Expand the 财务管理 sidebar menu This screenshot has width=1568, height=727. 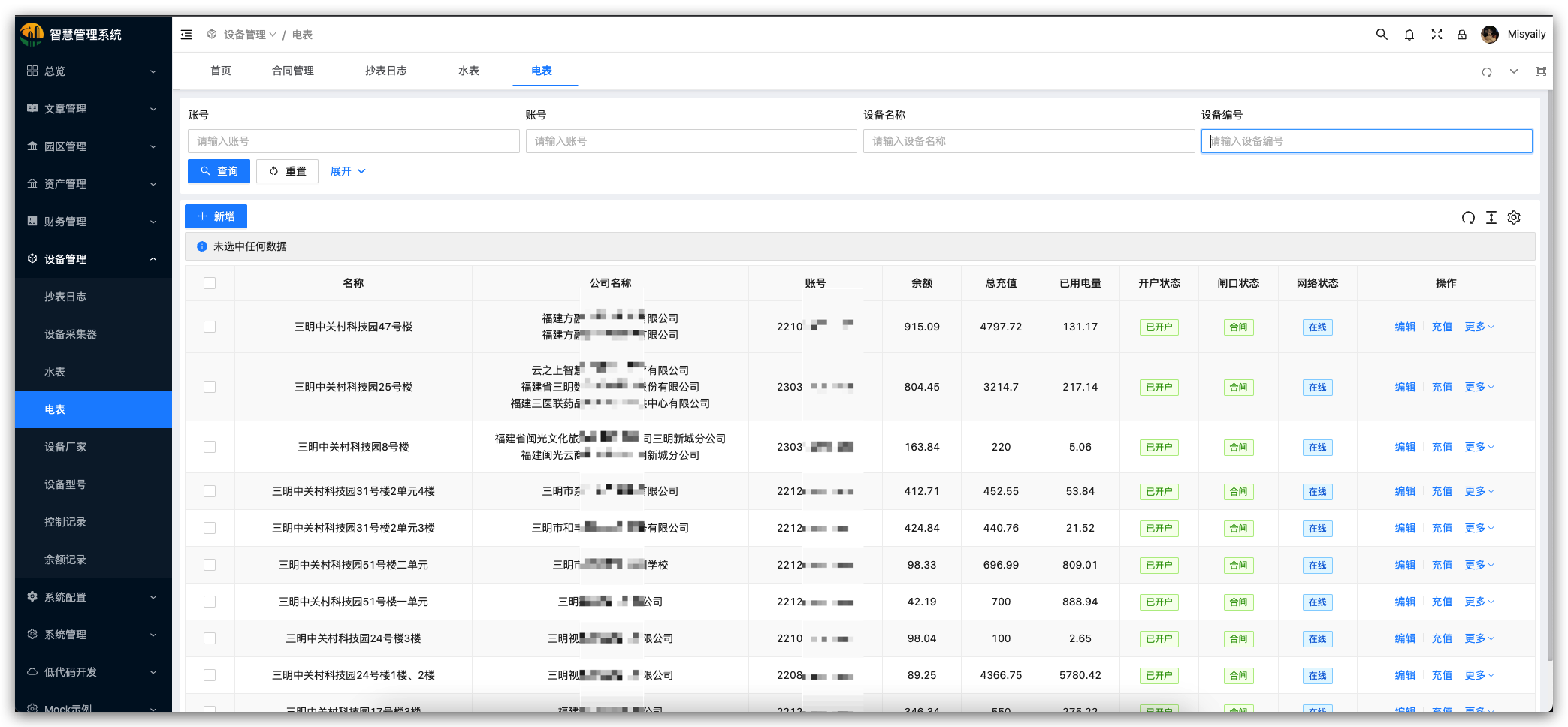93,222
